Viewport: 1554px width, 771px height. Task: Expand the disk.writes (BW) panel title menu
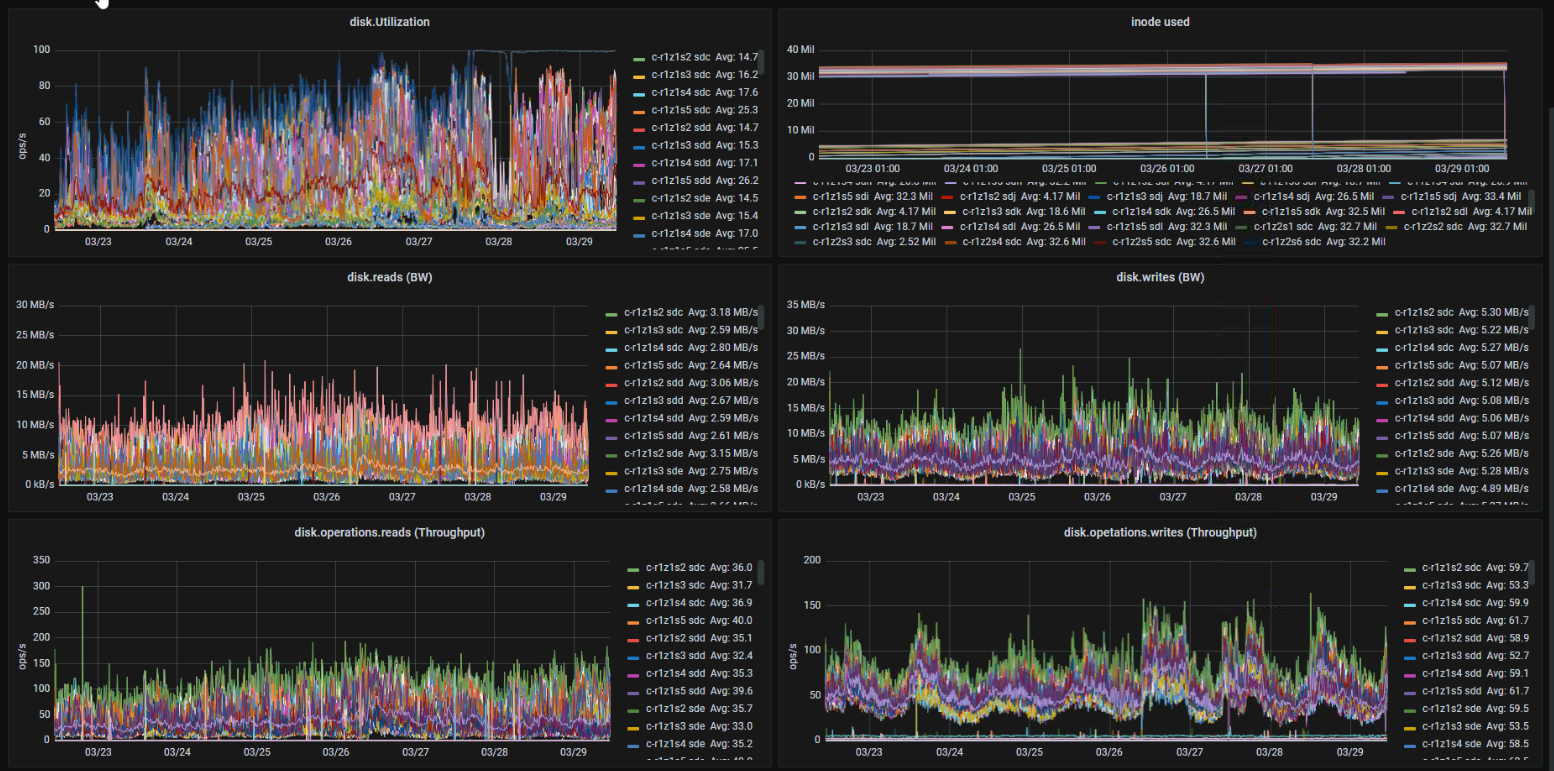(x=1161, y=277)
